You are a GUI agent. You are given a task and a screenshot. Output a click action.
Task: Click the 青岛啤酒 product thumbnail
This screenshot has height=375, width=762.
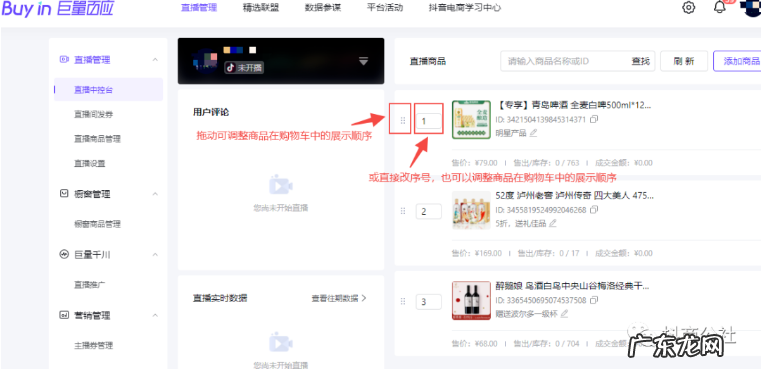471,119
